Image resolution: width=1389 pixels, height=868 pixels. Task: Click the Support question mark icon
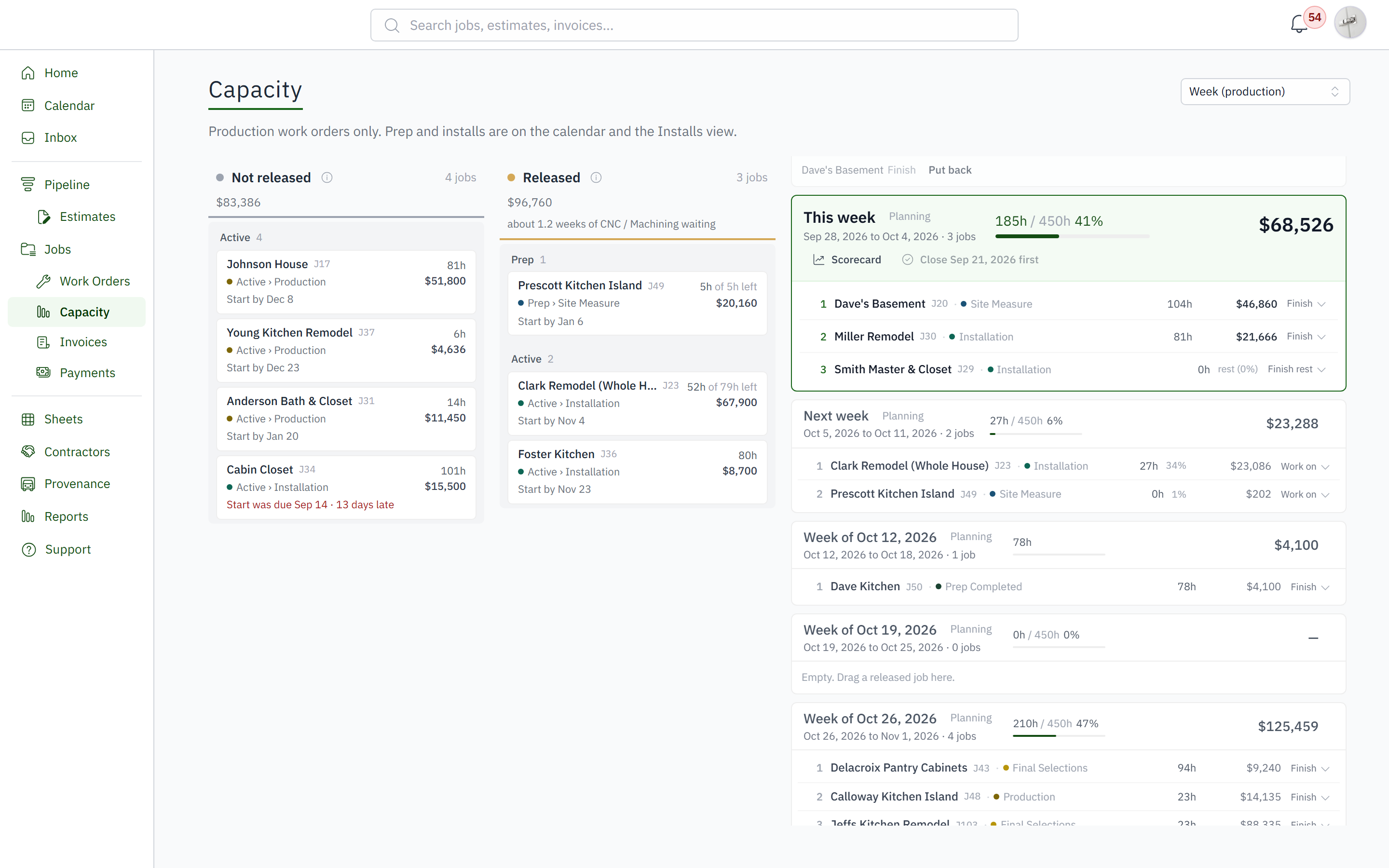28,549
